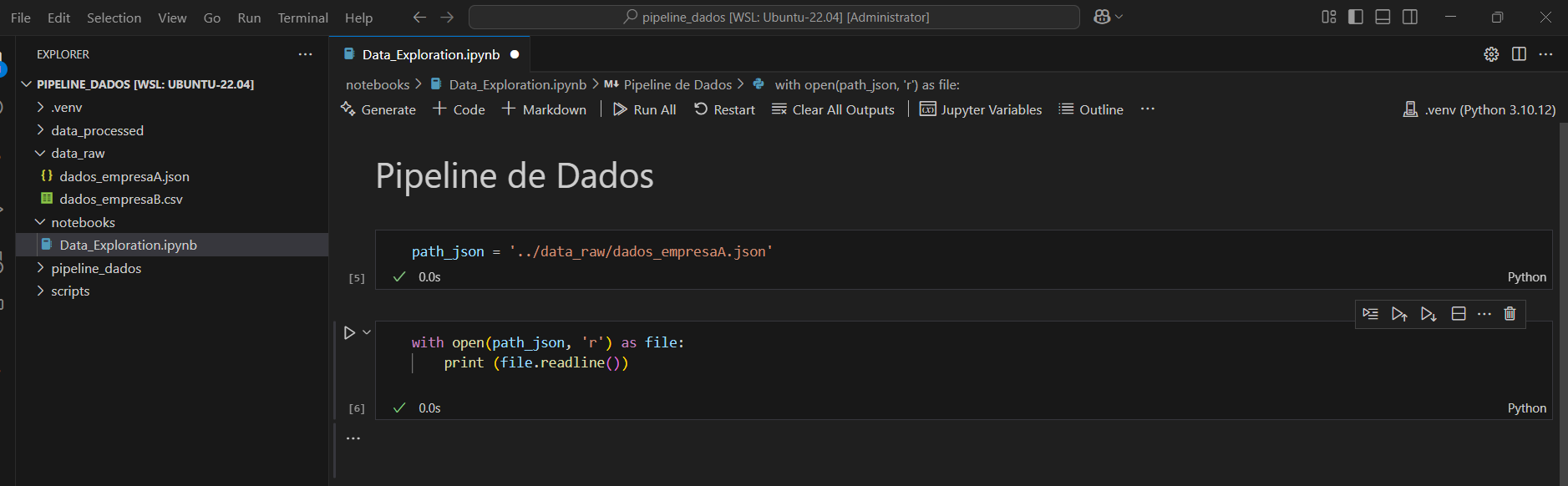Open dados_empresaA.json file
This screenshot has width=1568, height=486.
pyautogui.click(x=172, y=176)
